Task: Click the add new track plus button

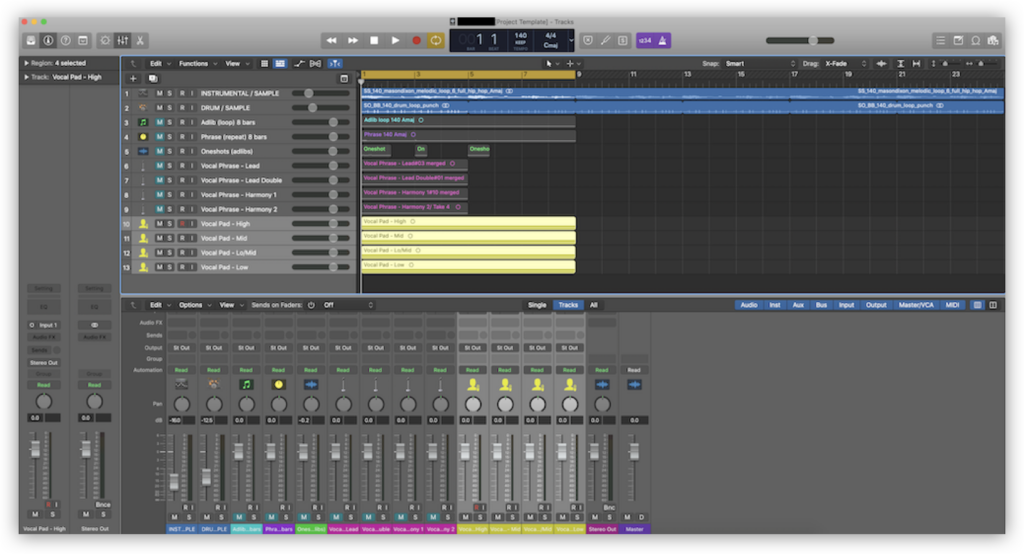Action: click(133, 78)
